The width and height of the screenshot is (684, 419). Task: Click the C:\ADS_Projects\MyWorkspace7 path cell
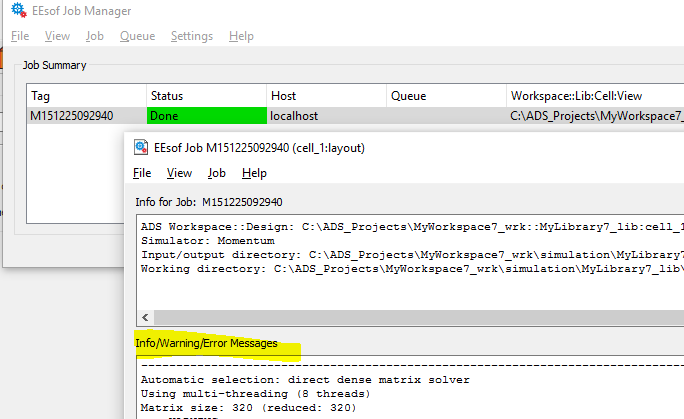(x=595, y=116)
